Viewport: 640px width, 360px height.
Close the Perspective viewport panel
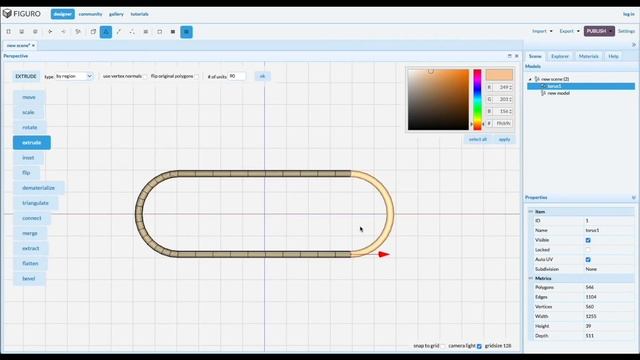point(516,56)
